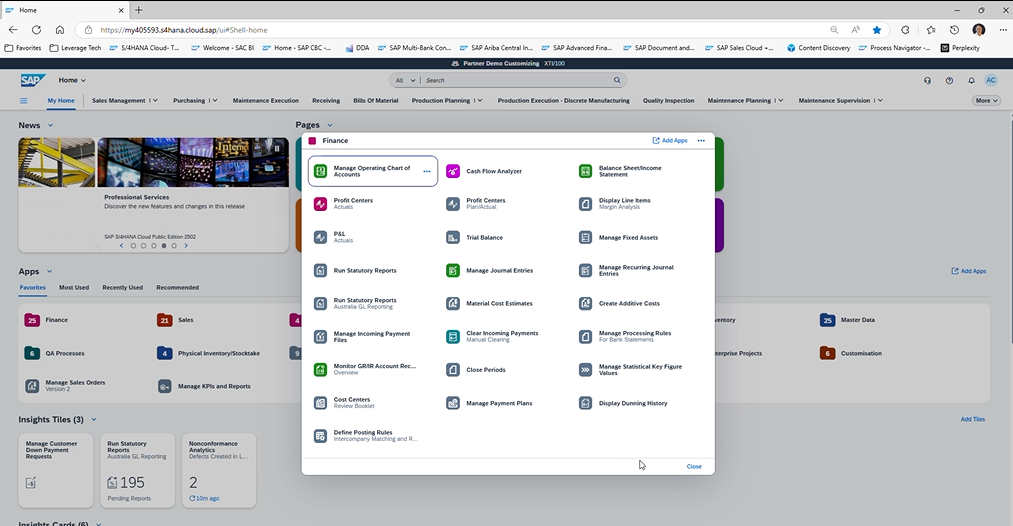The image size is (1013, 526).
Task: Click Add Apps link in Apps section
Action: coord(968,271)
